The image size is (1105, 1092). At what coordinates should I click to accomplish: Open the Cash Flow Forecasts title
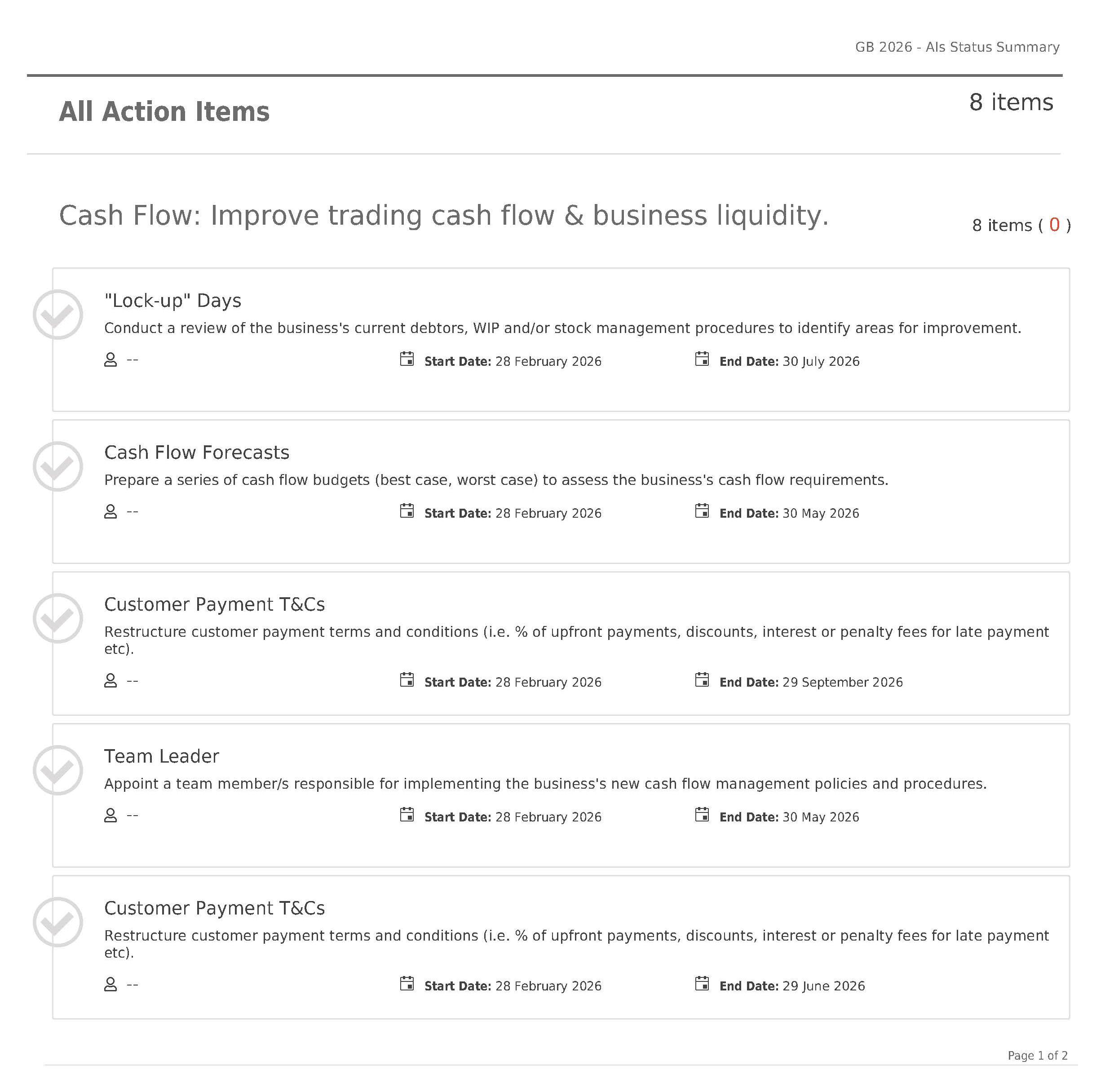click(x=197, y=452)
